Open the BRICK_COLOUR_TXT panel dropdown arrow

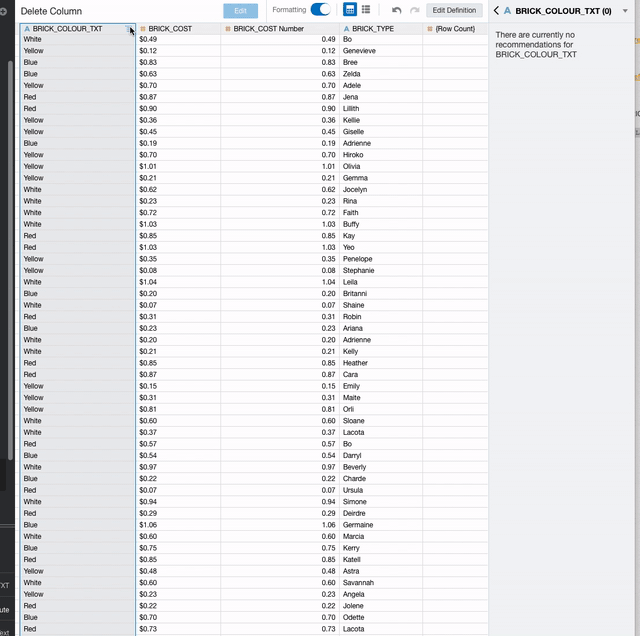[625, 11]
